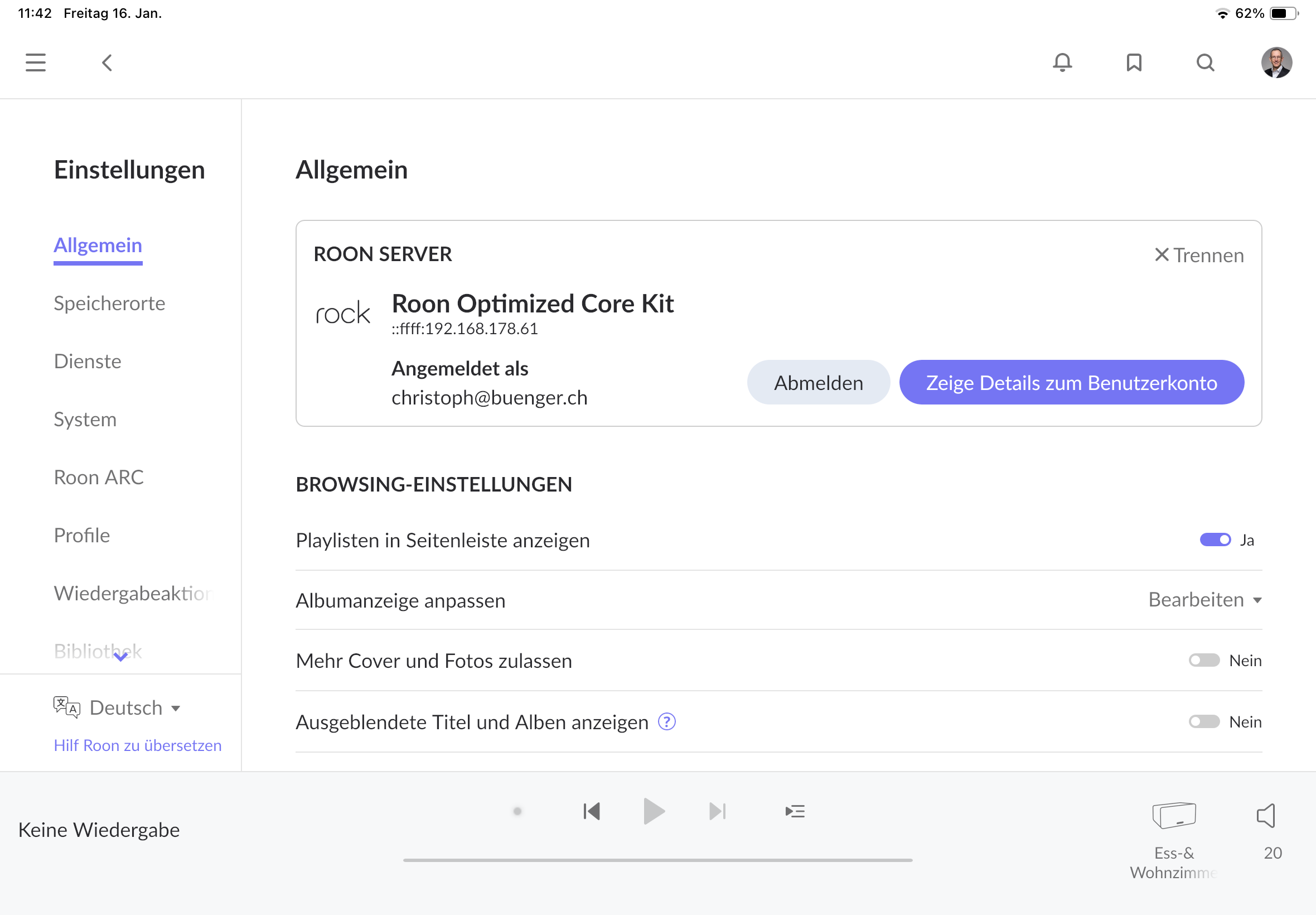The width and height of the screenshot is (1316, 915).
Task: Open the Bearbeiten dropdown for Albumanzeige
Action: tap(1204, 600)
